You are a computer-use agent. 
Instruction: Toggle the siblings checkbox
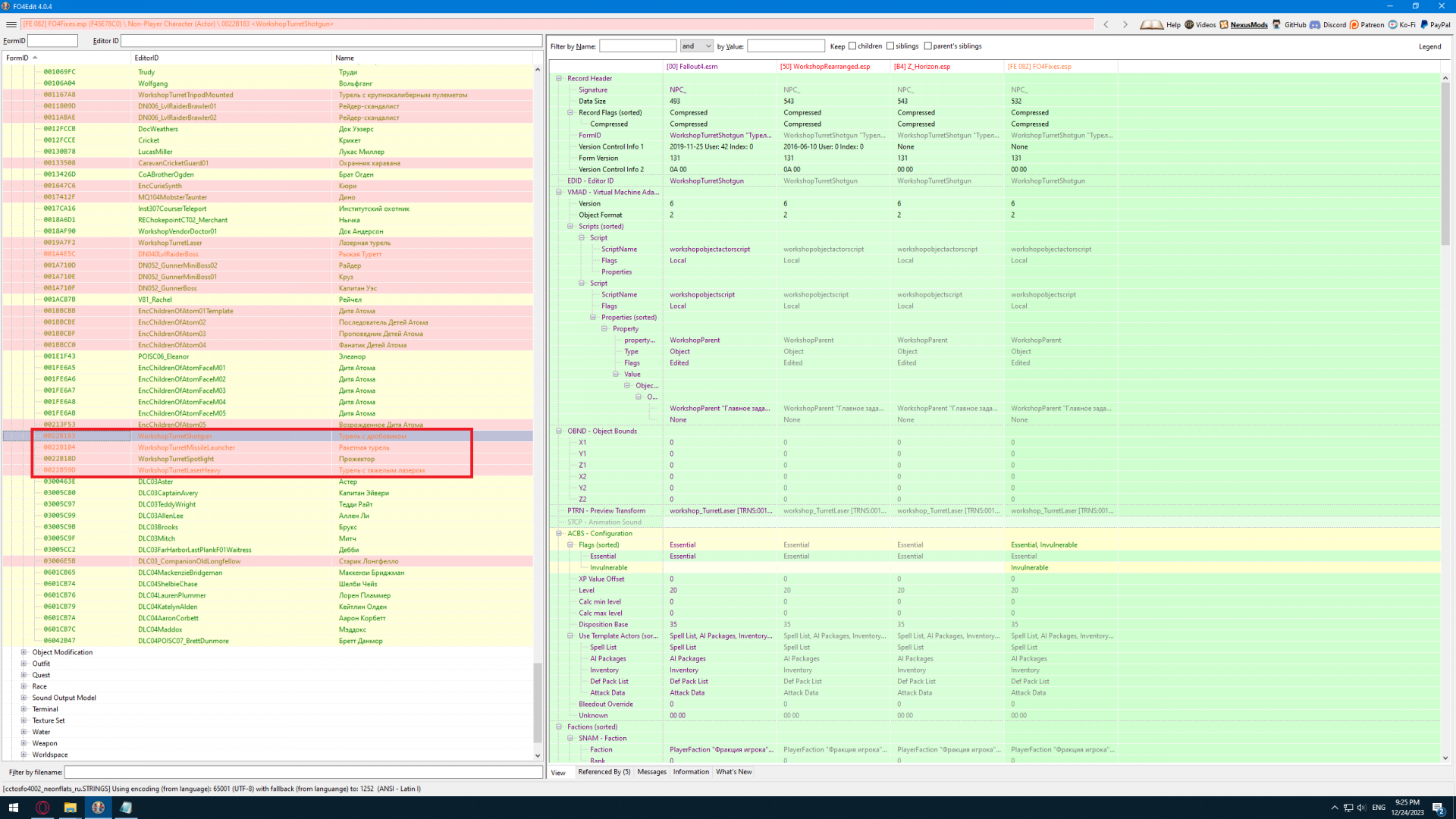[x=890, y=46]
